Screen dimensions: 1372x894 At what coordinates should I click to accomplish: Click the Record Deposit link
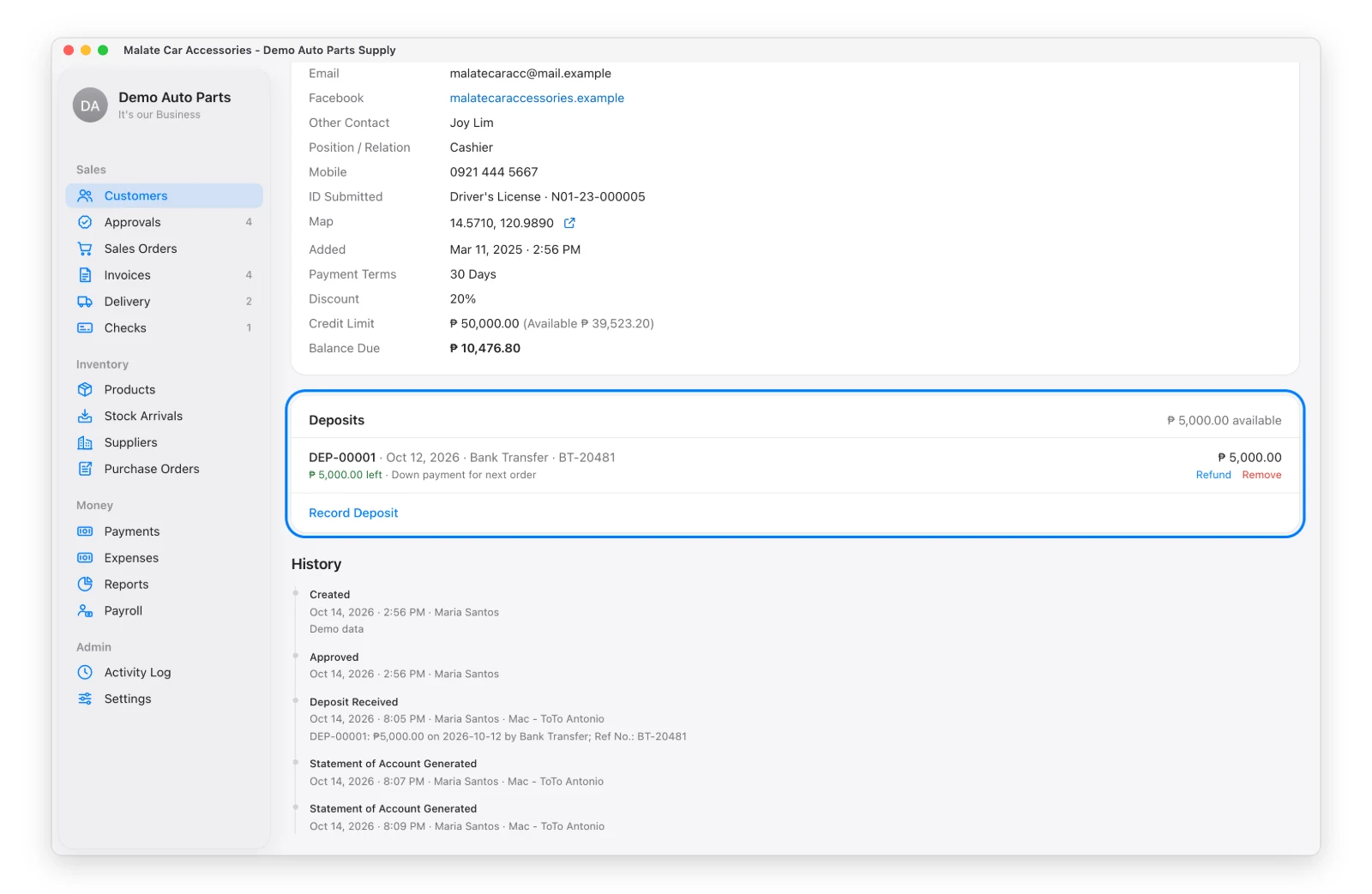[x=353, y=513]
